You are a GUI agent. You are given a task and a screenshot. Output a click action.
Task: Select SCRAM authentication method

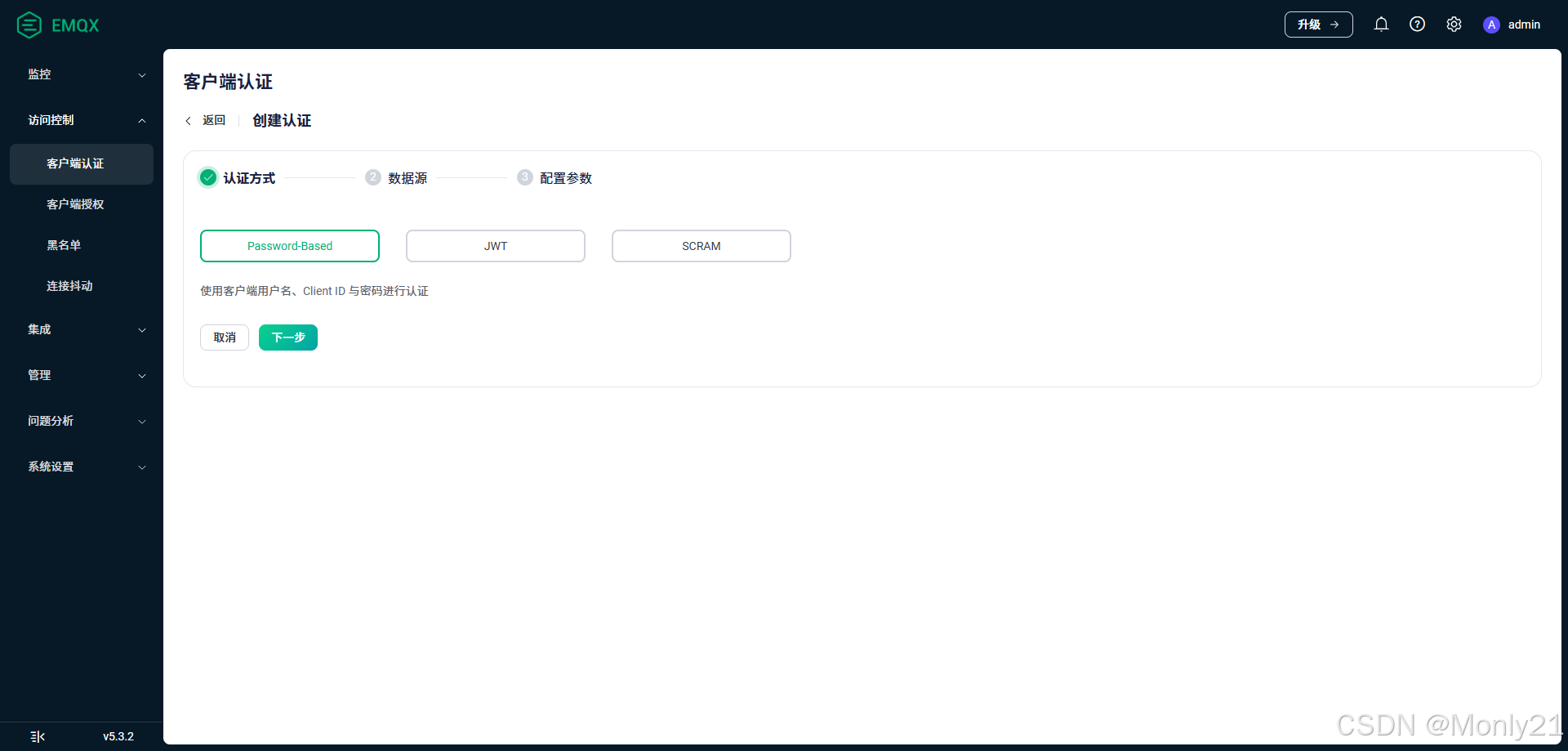pos(702,246)
